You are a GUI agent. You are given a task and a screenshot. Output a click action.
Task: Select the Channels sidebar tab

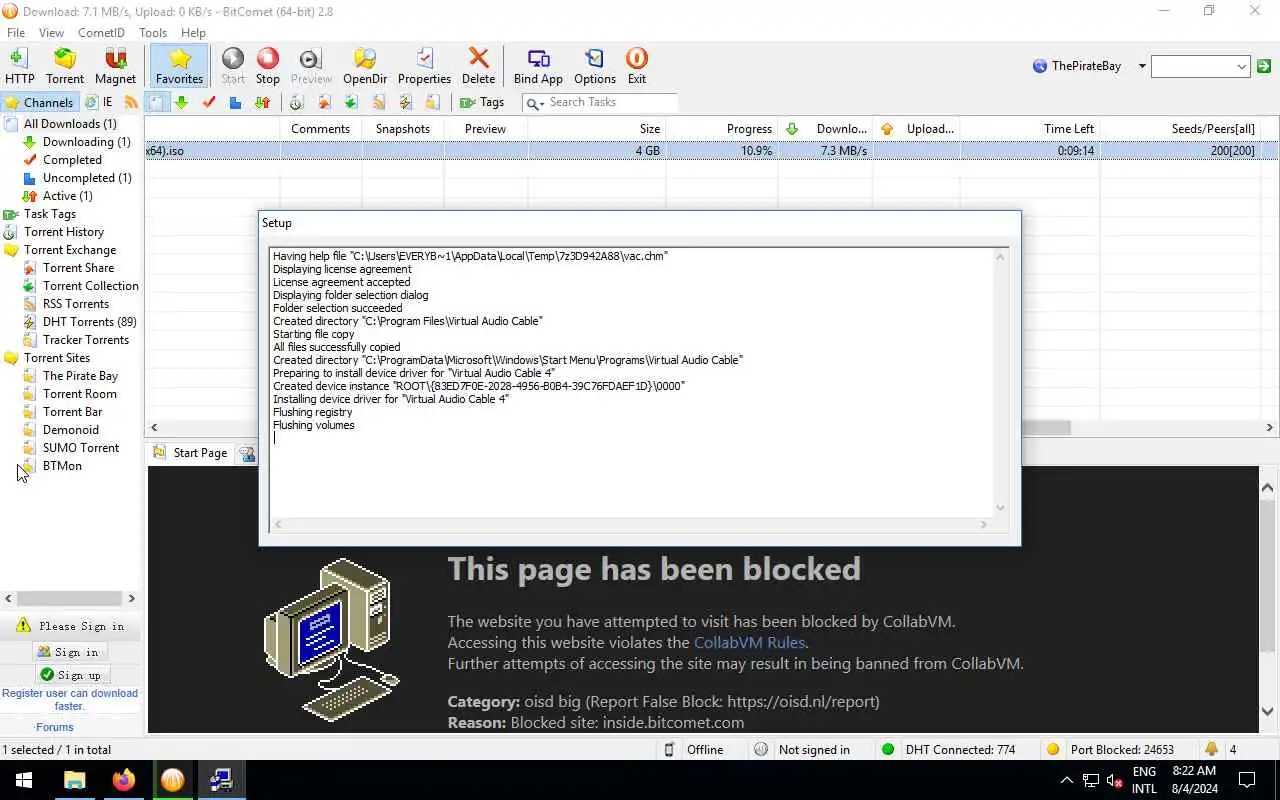tap(39, 102)
